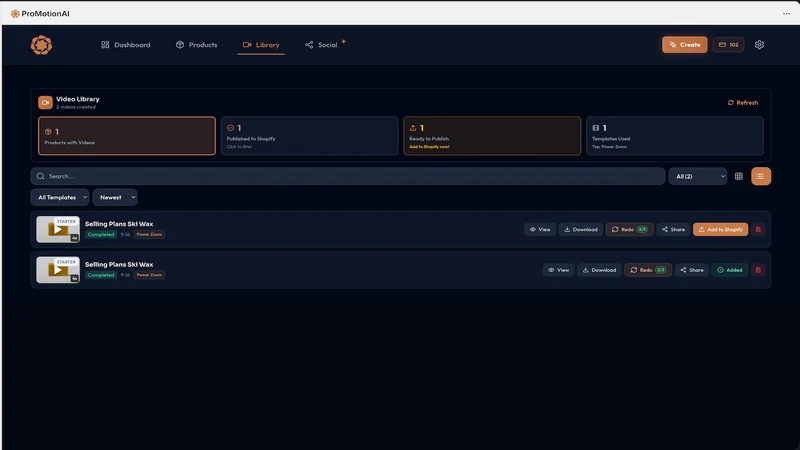Click the ProMotionAI orange logo in navbar

point(41,45)
